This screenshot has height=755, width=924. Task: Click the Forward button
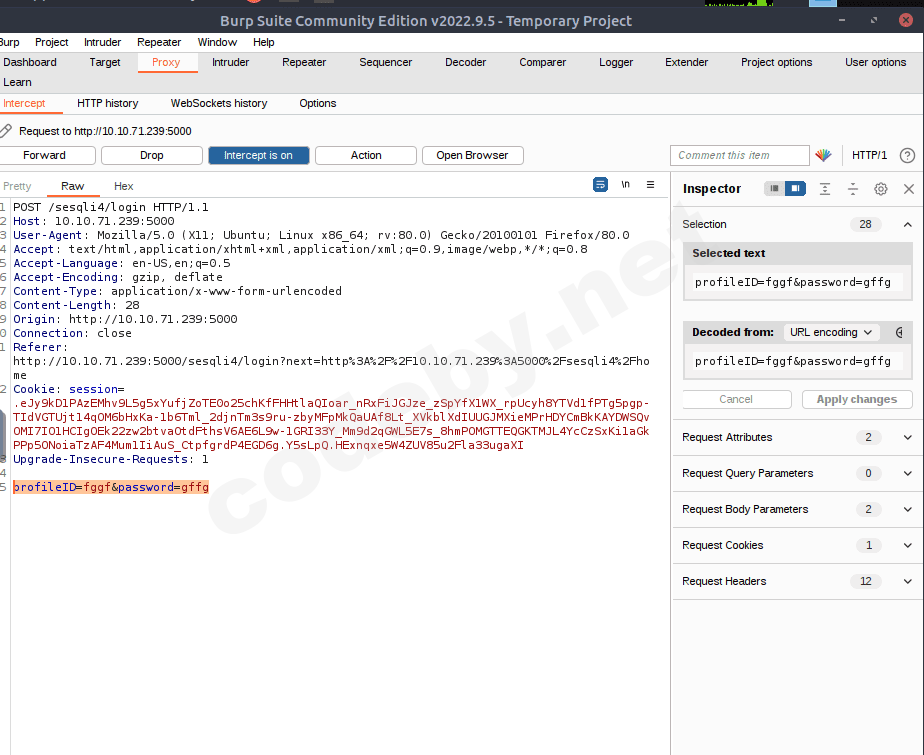(x=45, y=155)
